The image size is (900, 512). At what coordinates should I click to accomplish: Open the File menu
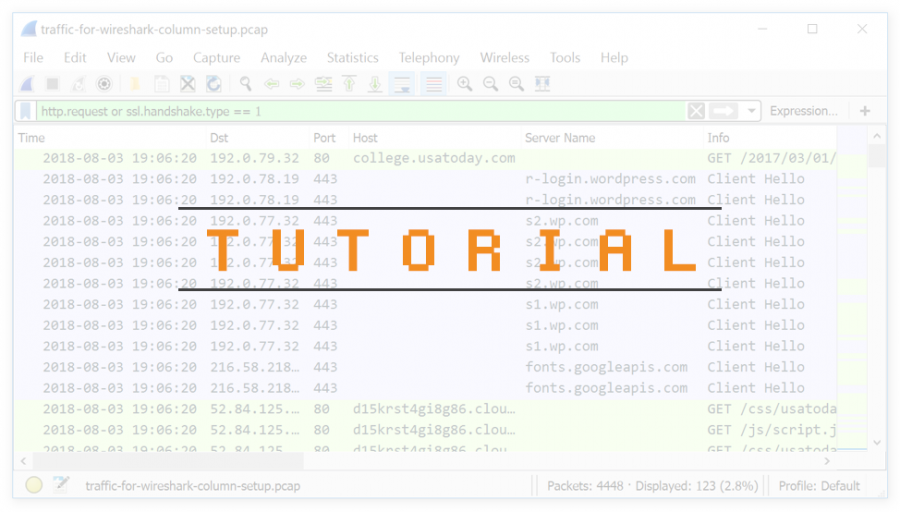tap(33, 57)
